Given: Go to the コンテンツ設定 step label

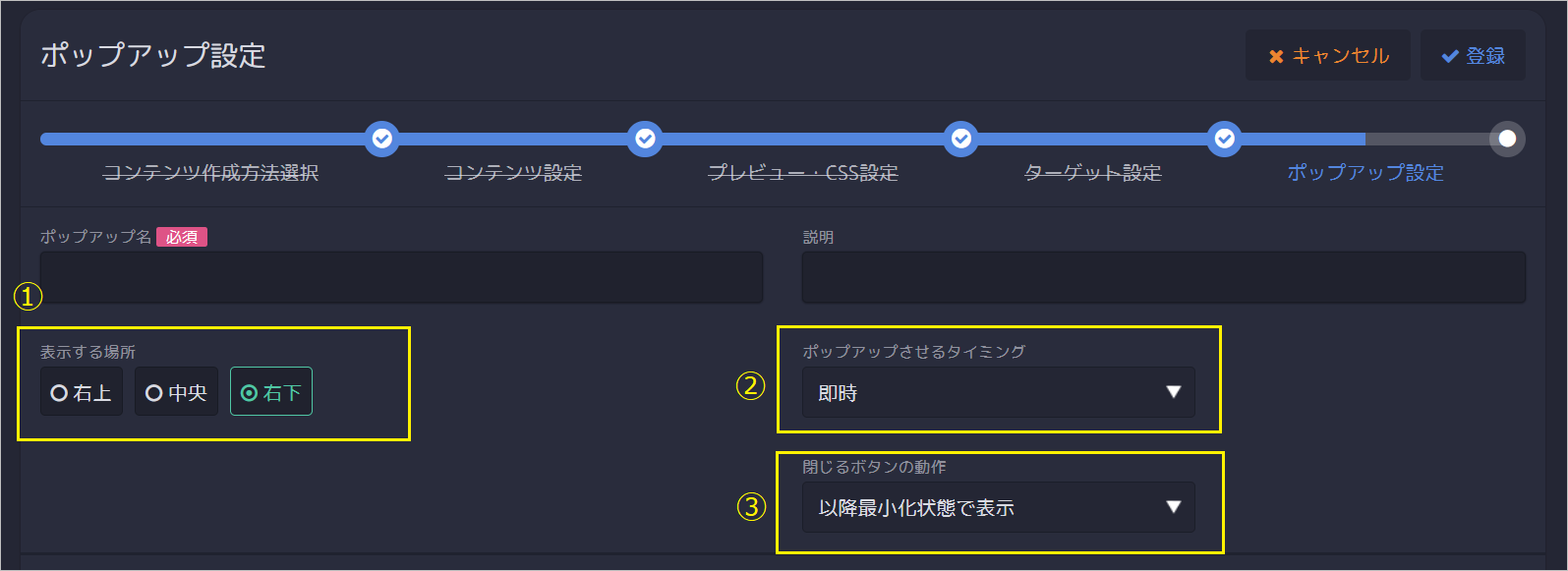Looking at the screenshot, I should point(513,173).
